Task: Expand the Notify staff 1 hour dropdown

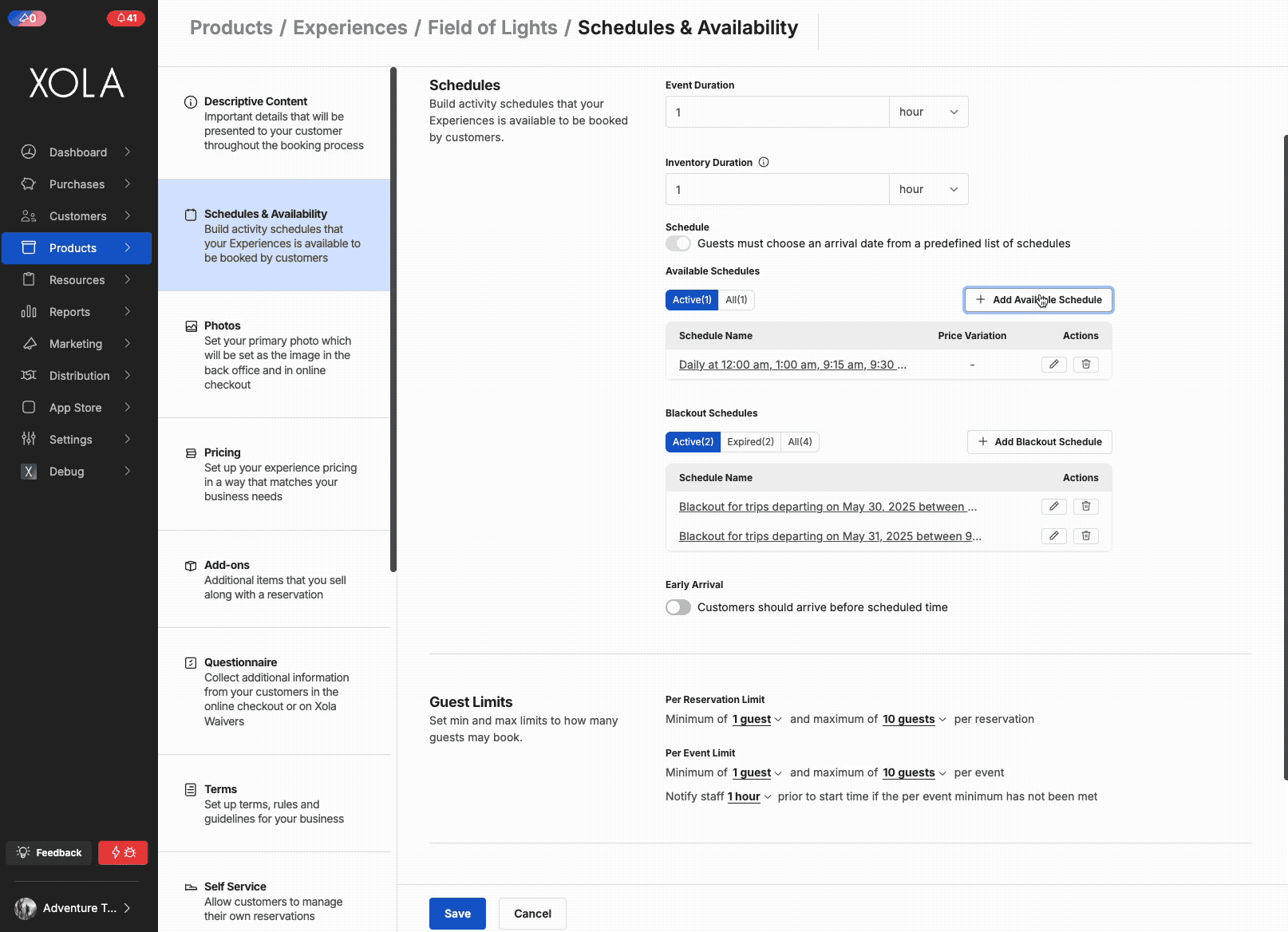Action: (x=749, y=797)
